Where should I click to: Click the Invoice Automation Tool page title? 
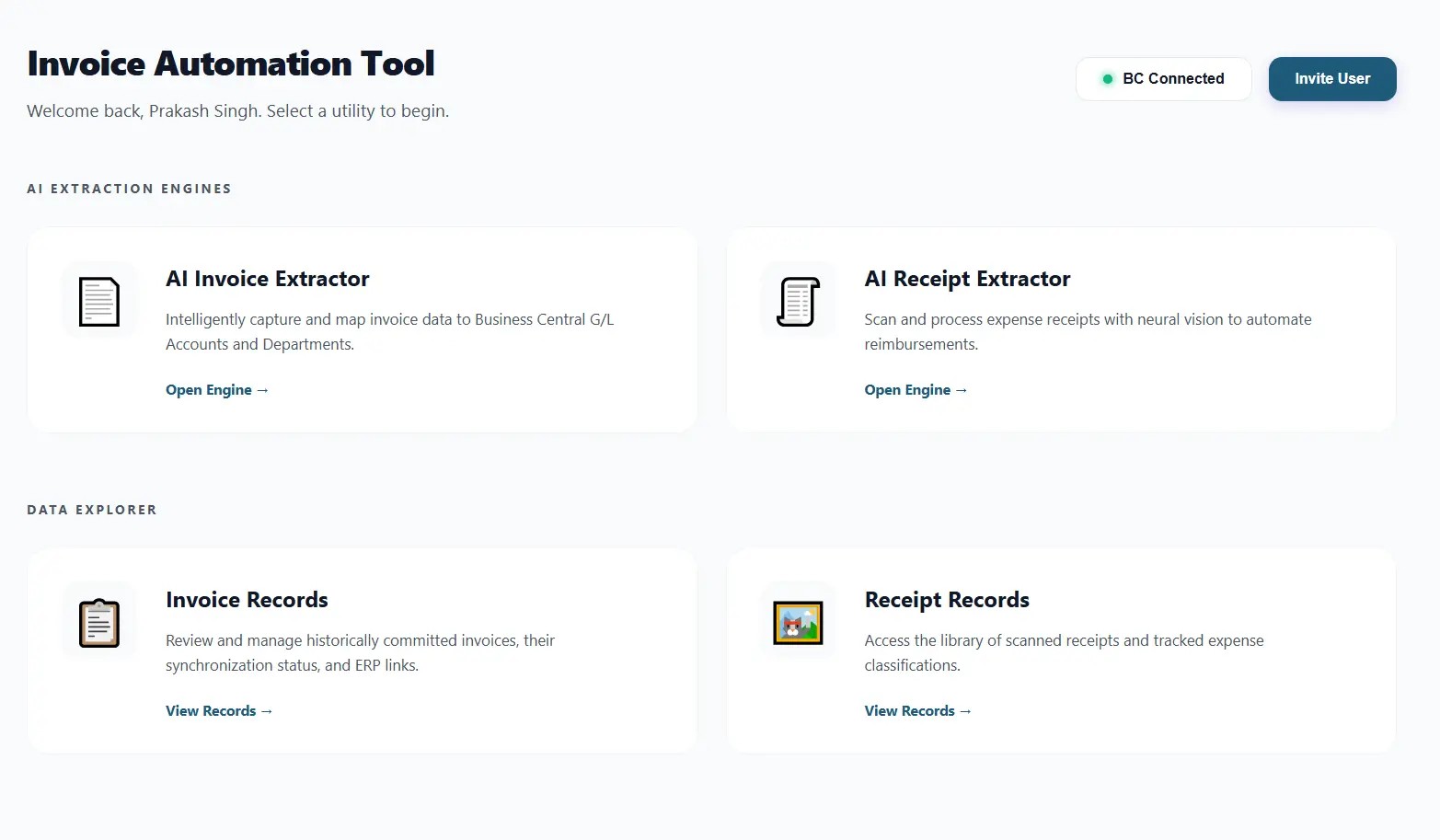point(231,63)
